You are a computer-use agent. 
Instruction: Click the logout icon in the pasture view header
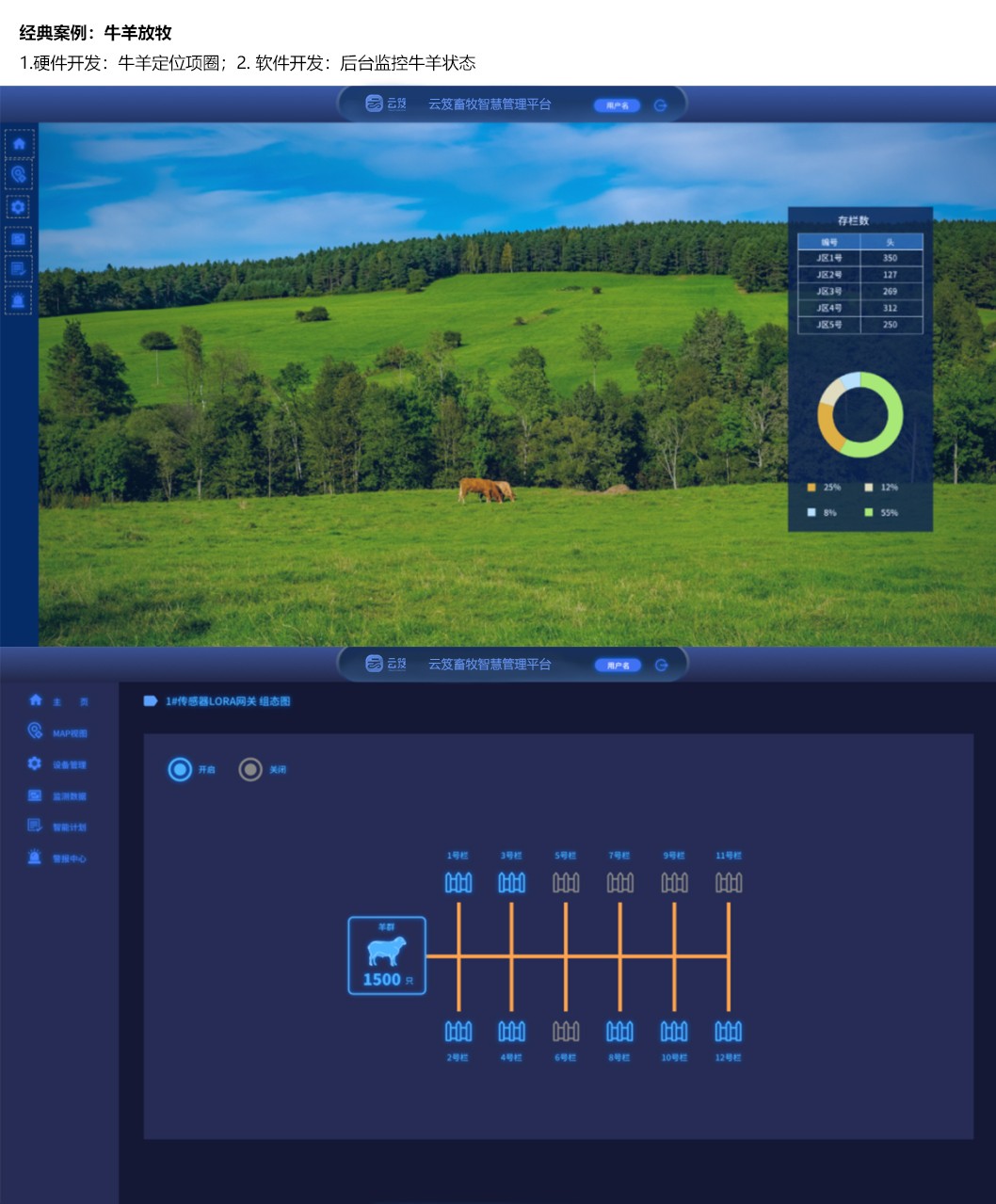(x=661, y=105)
